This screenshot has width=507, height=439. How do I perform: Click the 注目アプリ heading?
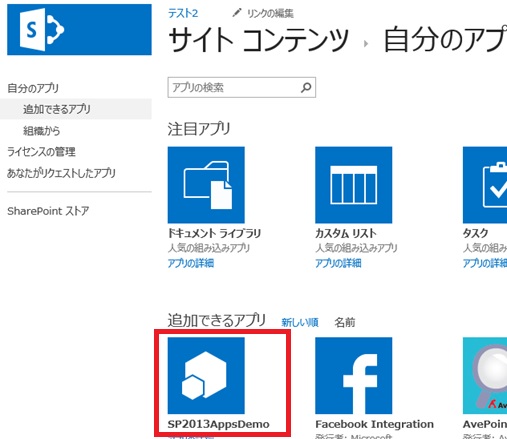point(199,129)
